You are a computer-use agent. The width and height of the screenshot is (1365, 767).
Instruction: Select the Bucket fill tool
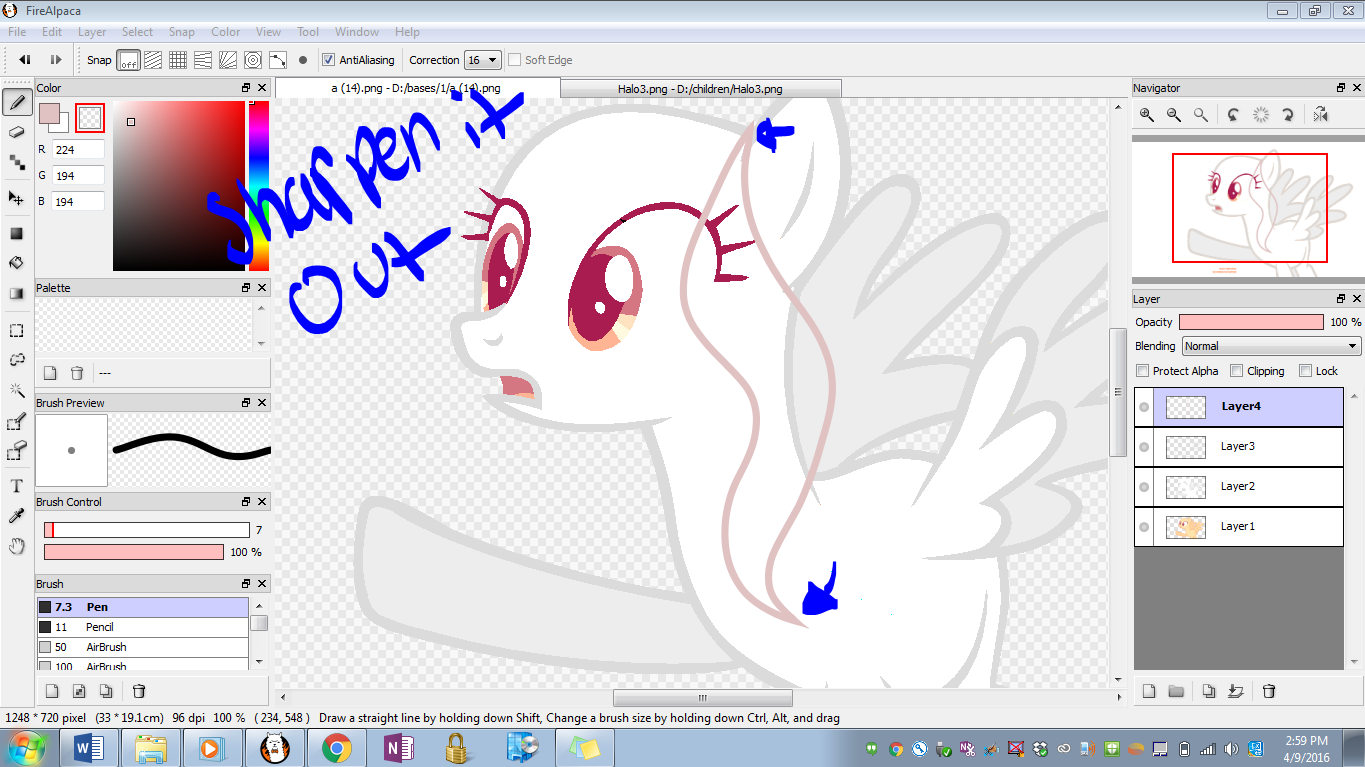tap(16, 263)
